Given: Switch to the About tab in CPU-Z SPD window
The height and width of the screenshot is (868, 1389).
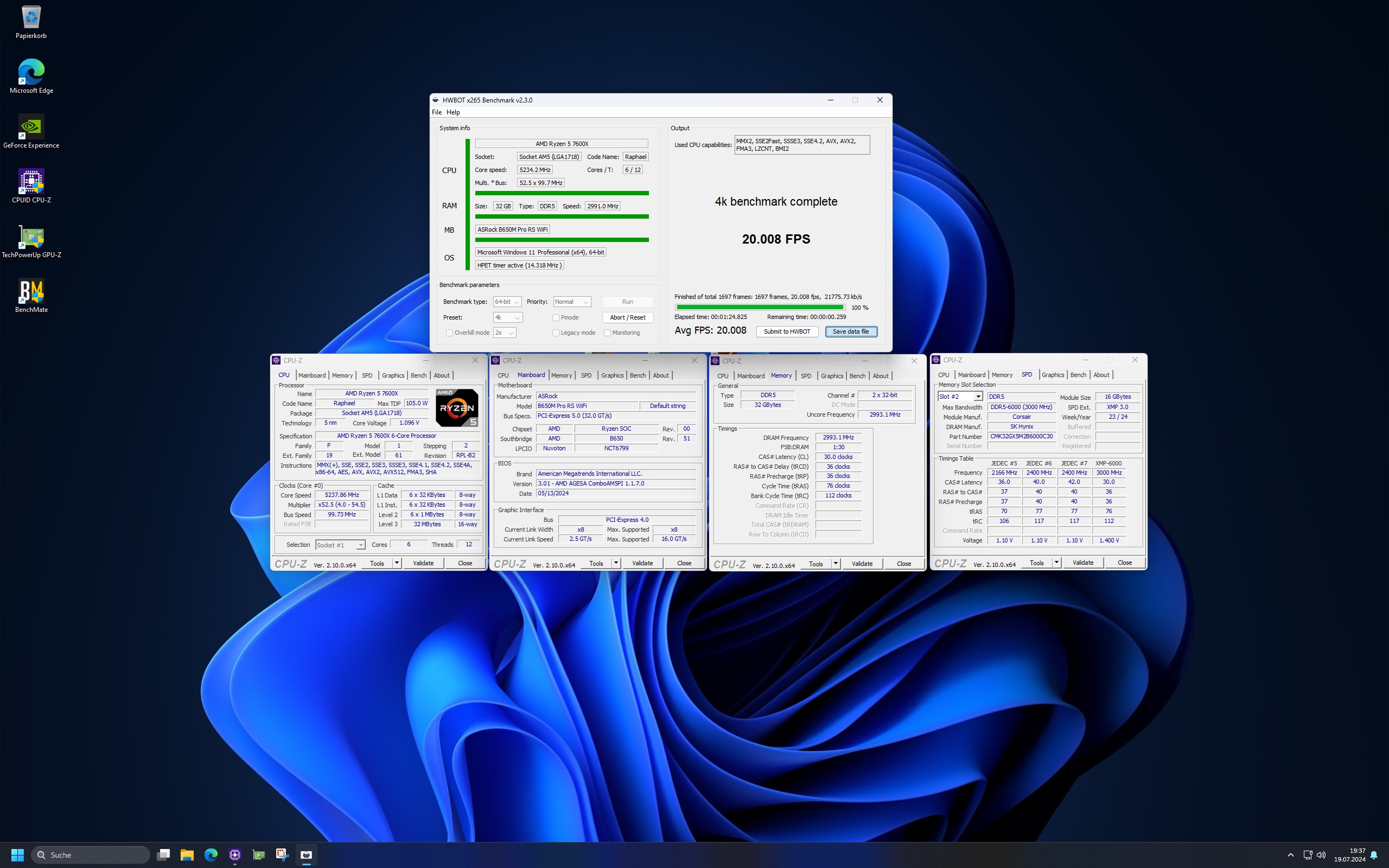Looking at the screenshot, I should tap(1101, 375).
